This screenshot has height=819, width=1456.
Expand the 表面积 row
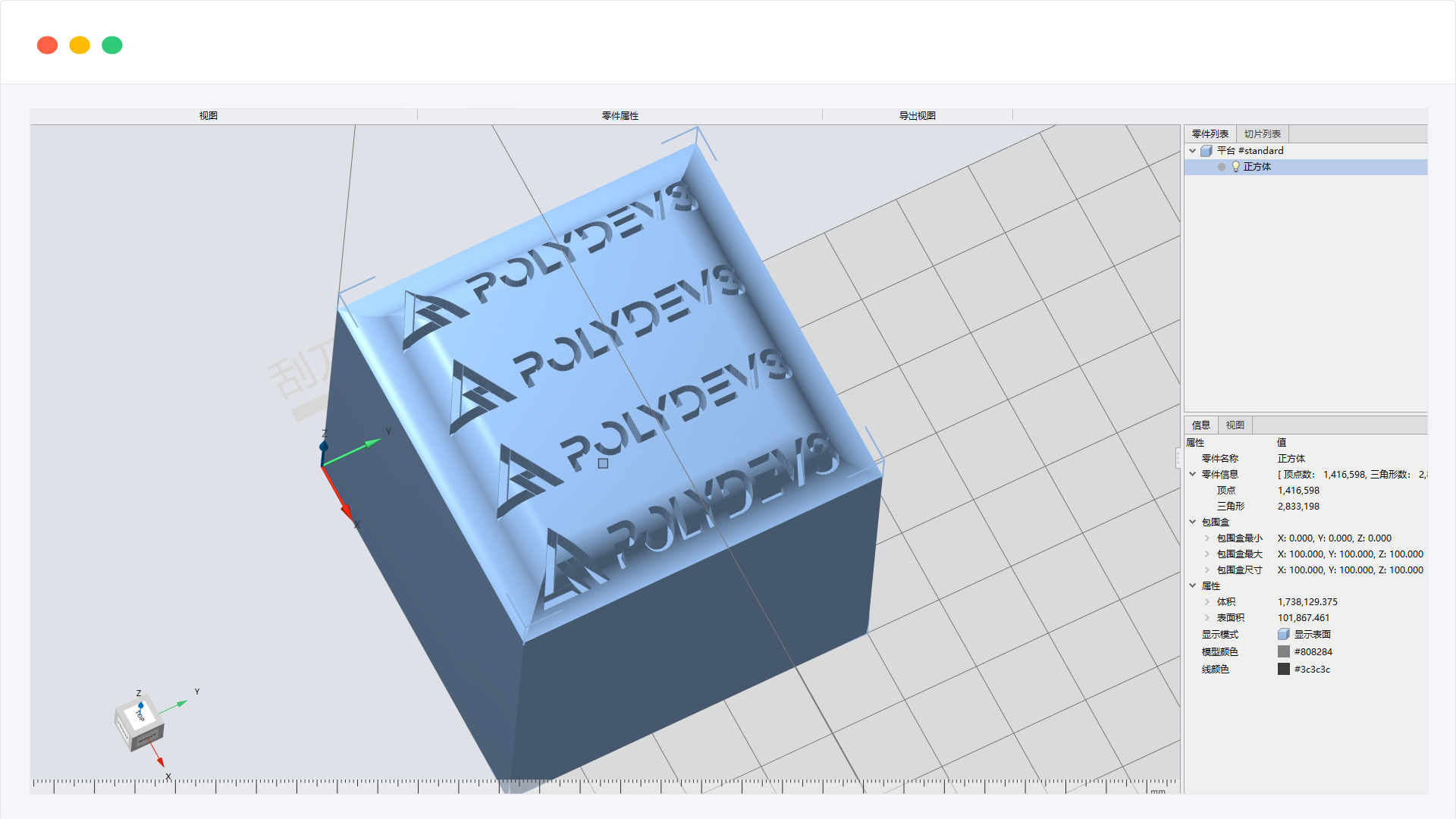coord(1207,618)
